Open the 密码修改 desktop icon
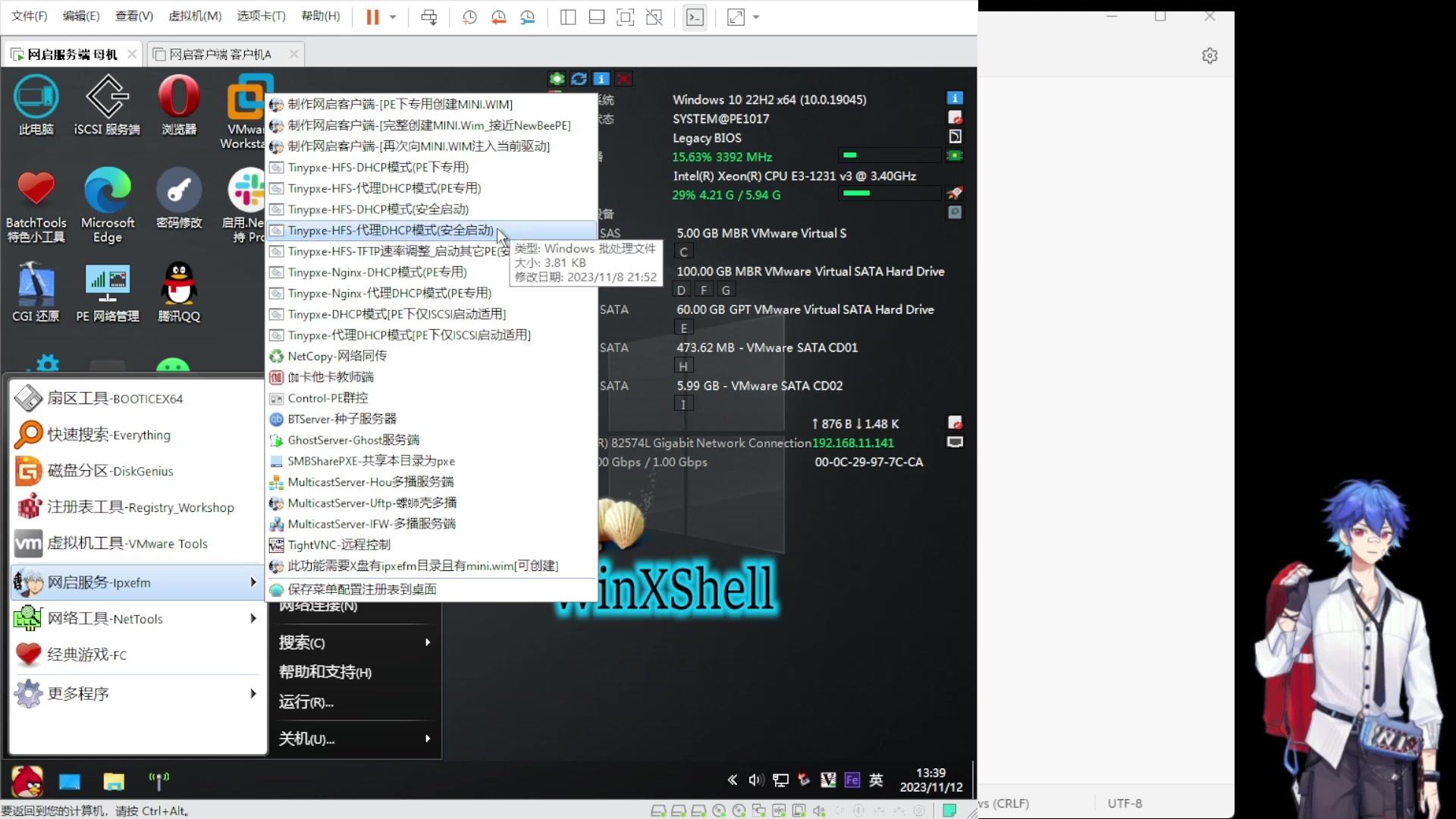 (x=179, y=199)
